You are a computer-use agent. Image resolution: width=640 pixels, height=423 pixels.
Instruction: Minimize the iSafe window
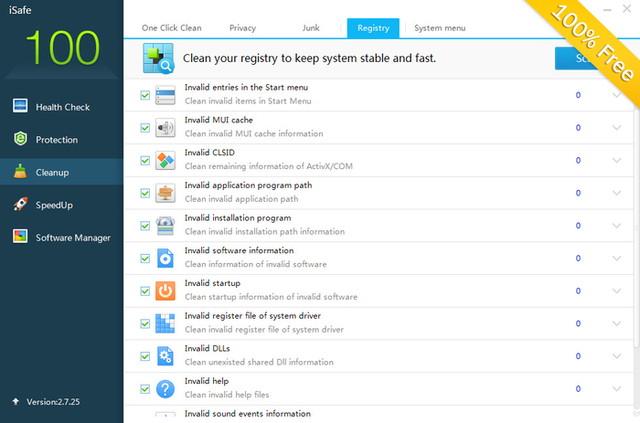607,9
